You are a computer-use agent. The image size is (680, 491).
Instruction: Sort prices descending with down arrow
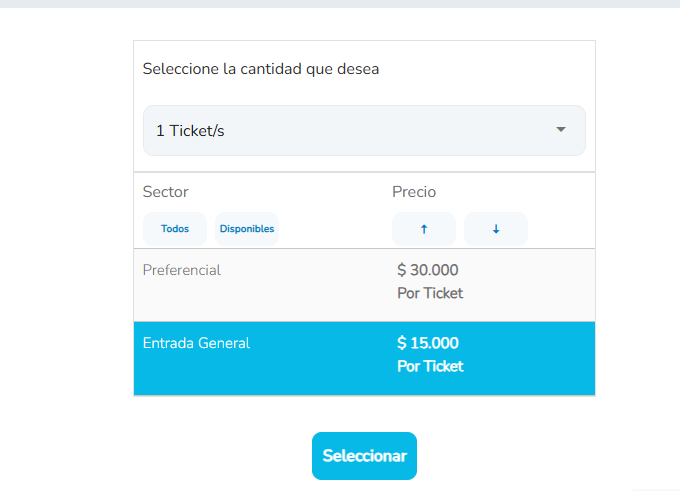tap(496, 229)
